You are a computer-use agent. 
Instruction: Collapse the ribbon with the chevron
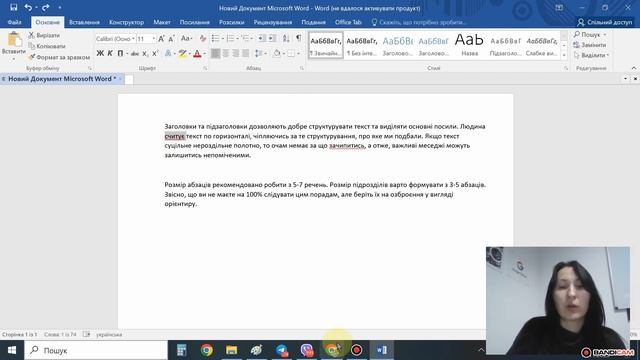pos(633,68)
